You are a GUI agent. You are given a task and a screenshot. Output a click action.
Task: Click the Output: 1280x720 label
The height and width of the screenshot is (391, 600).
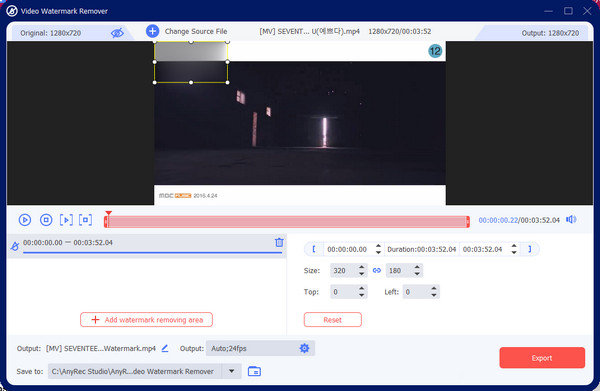(550, 33)
